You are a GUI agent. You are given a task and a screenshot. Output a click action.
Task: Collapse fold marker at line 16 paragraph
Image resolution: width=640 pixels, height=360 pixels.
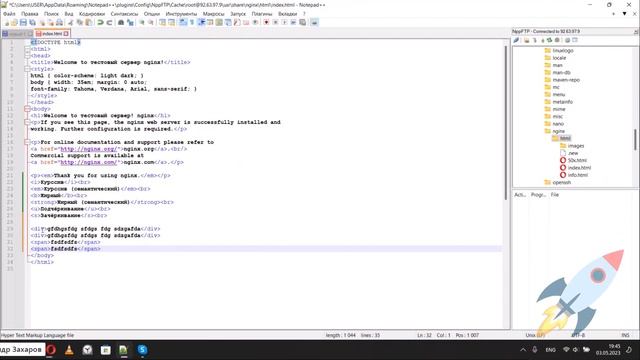point(27,142)
